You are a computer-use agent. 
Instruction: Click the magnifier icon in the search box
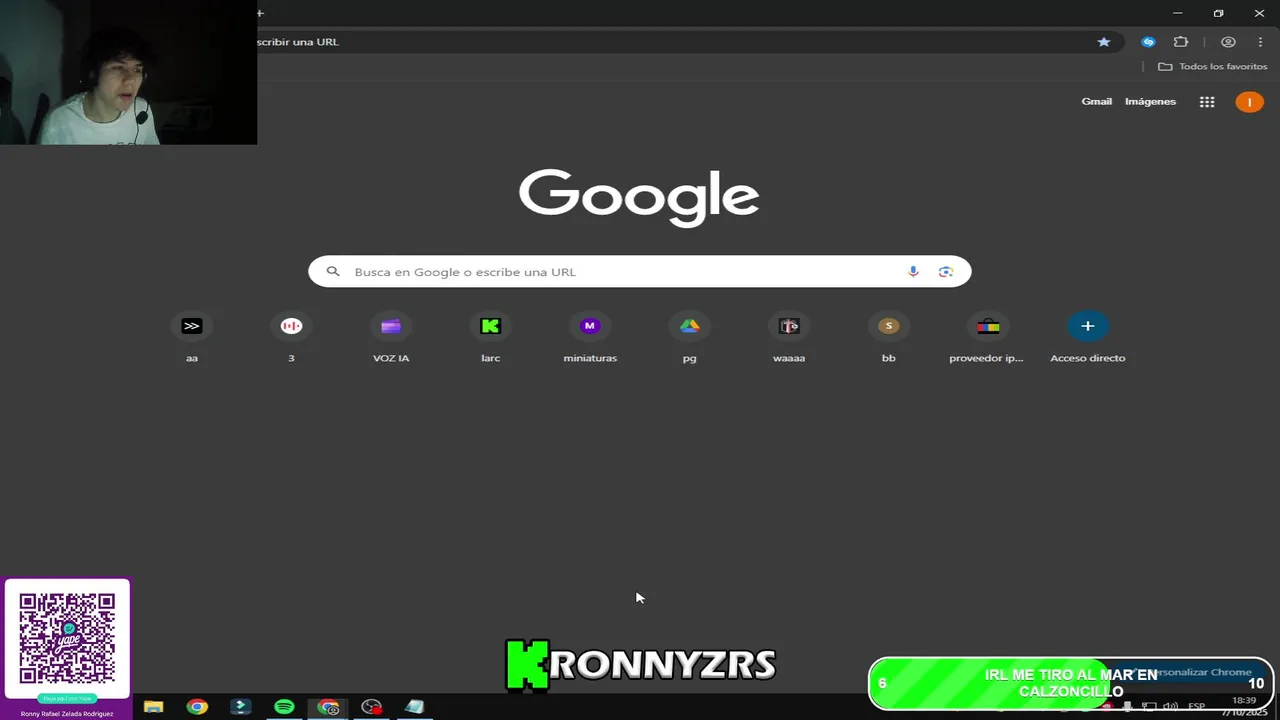click(333, 272)
